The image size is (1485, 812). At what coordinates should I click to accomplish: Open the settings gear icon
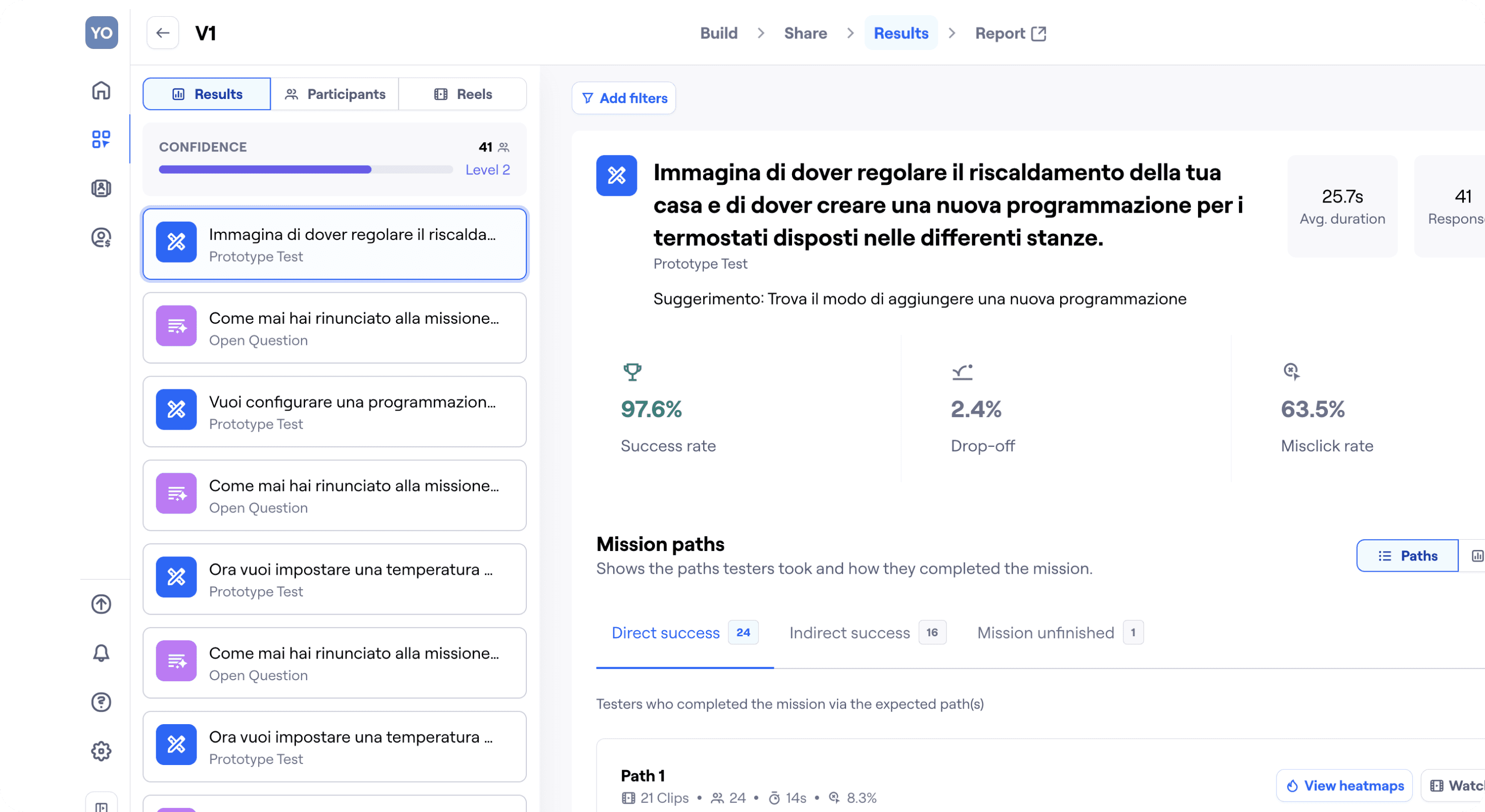coord(101,750)
